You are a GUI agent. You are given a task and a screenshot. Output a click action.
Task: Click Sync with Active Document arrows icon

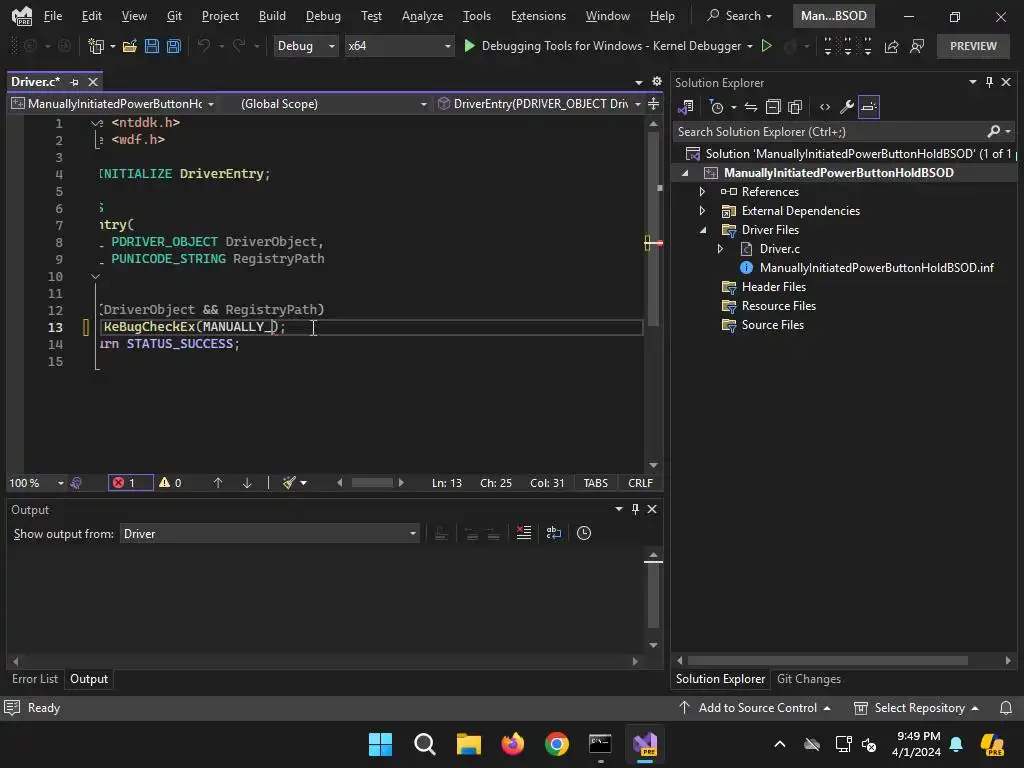[751, 107]
